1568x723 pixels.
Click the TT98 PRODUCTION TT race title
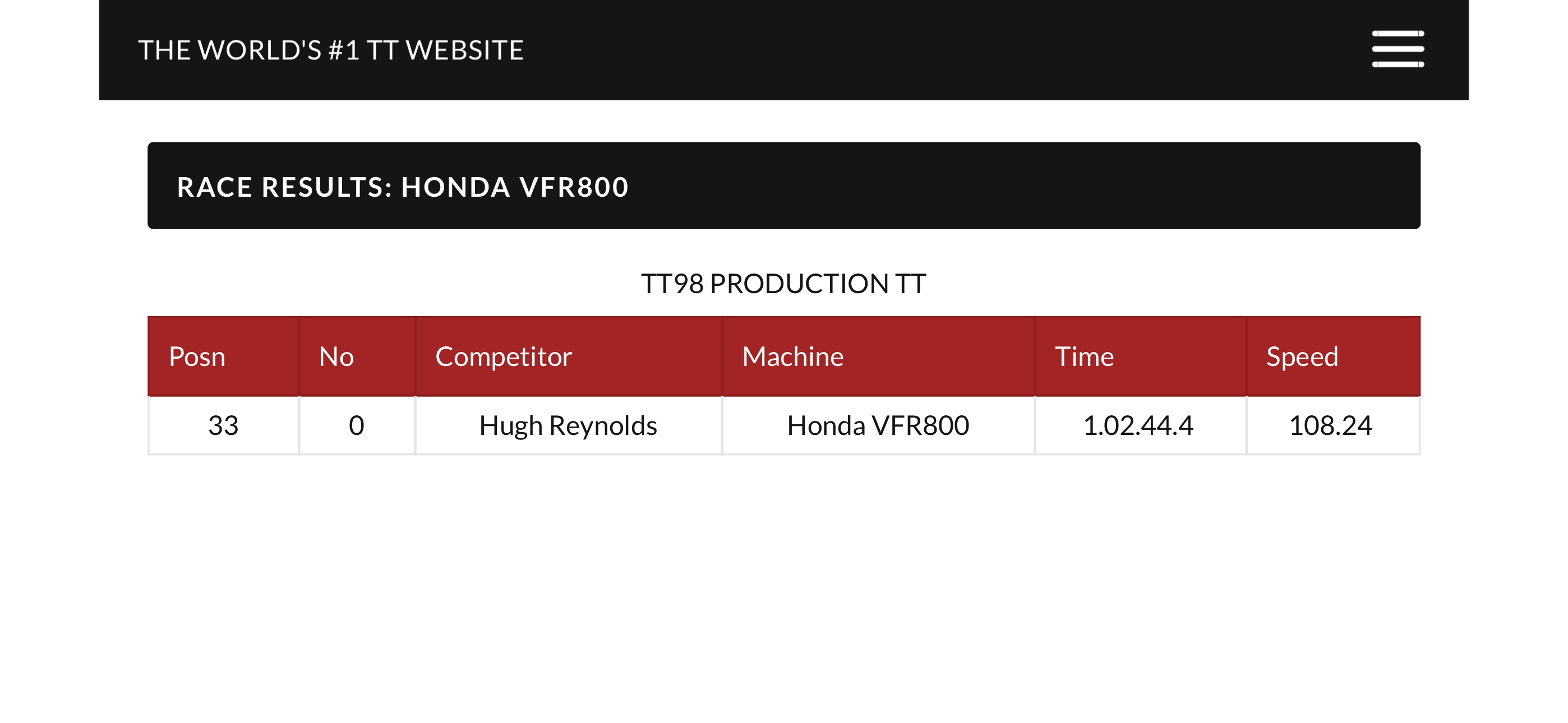(x=783, y=284)
